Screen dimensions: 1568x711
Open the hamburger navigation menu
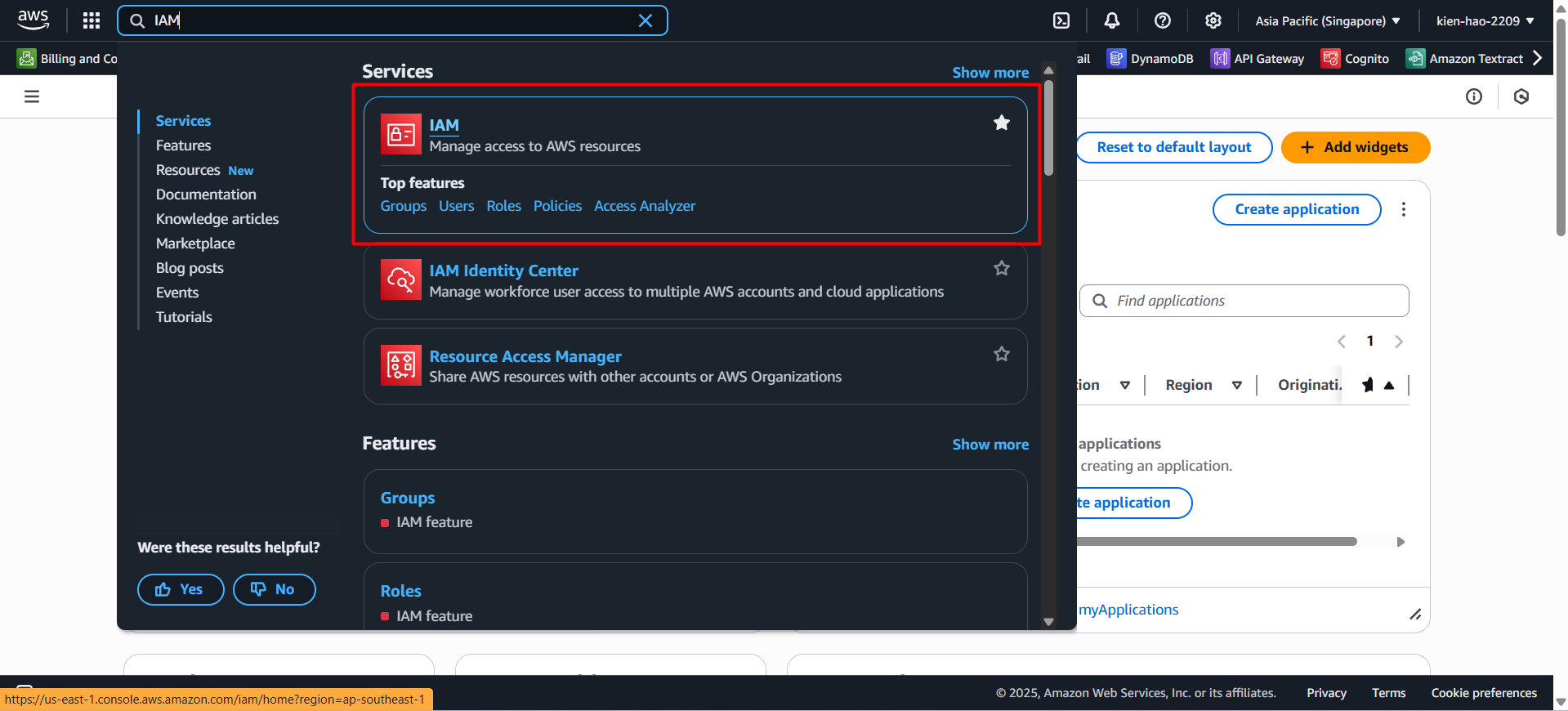coord(32,96)
